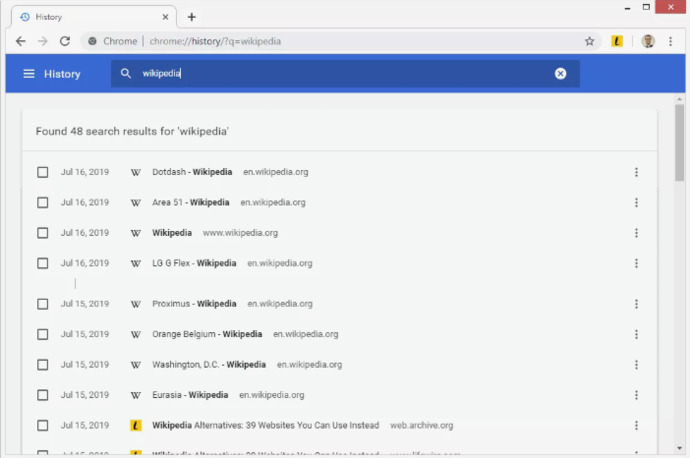Open the Washington, D.C. - Wikipedia link
Screen dimensions: 690x458
[209, 365]
